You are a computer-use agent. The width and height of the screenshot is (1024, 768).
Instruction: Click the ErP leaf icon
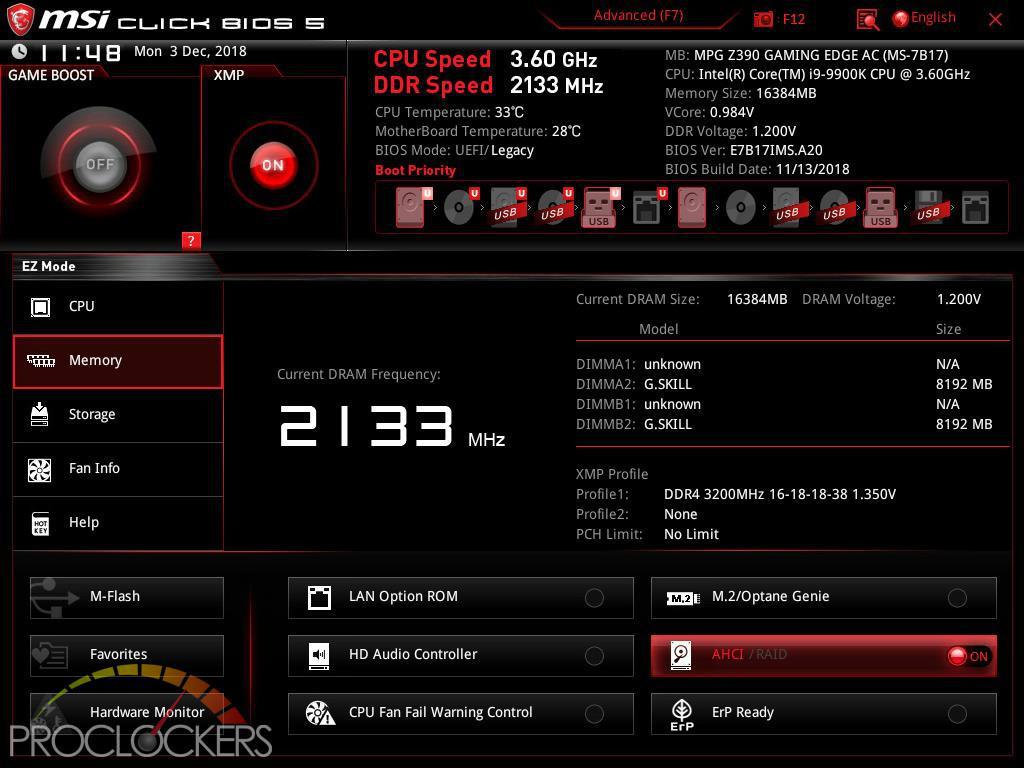click(x=682, y=714)
